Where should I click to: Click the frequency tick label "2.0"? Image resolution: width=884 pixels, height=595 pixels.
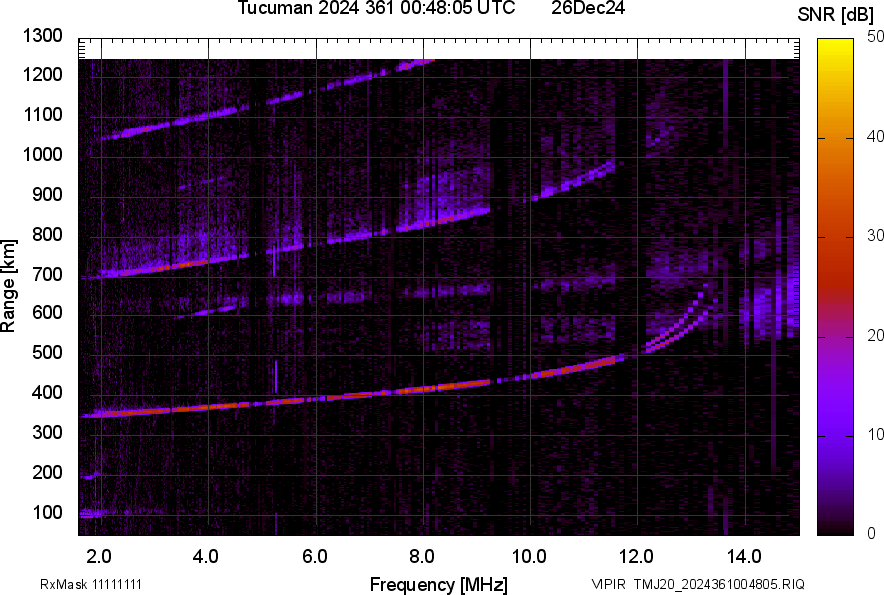99,557
